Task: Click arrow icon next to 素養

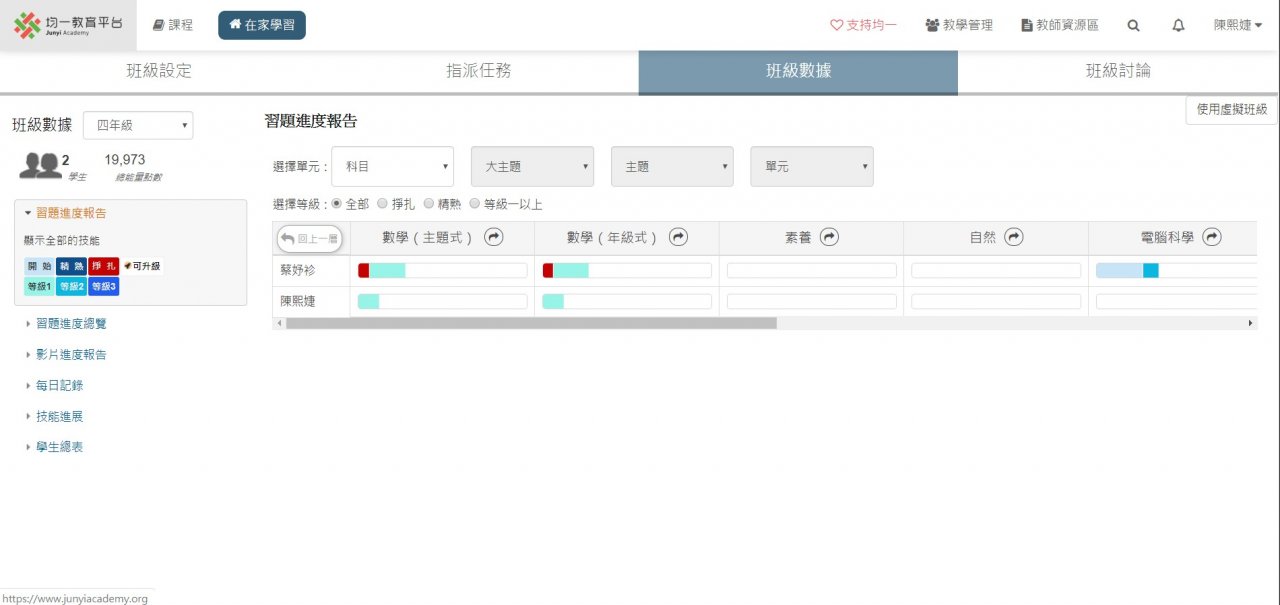Action: click(829, 237)
